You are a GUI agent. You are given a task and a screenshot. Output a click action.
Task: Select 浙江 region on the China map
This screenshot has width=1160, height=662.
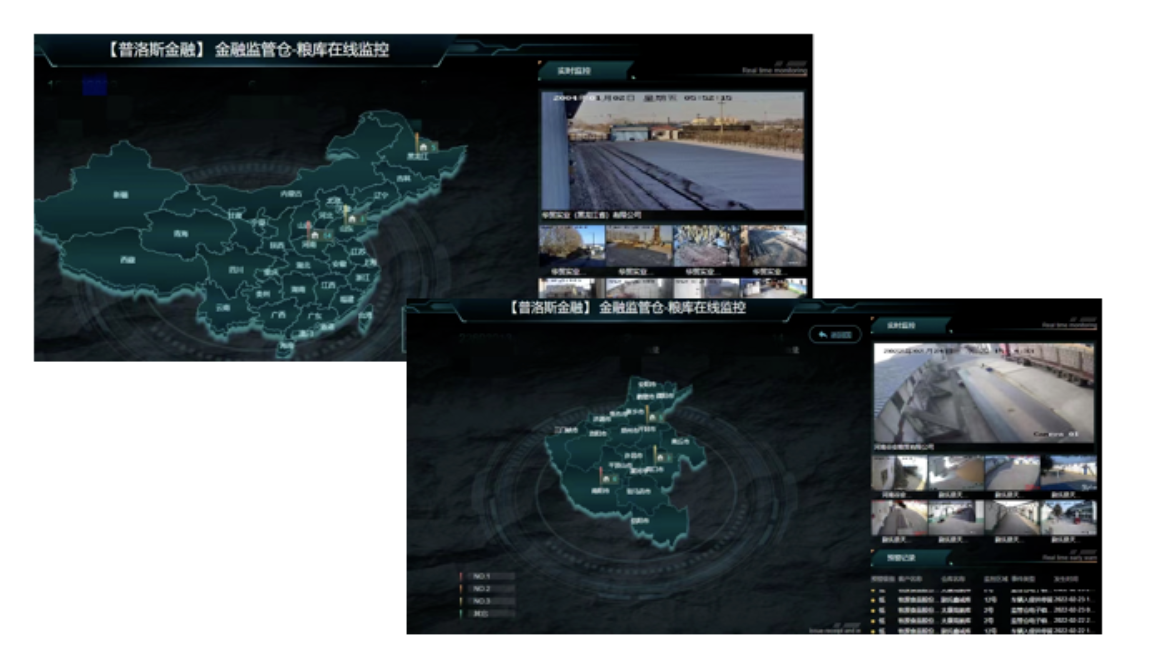pos(362,277)
